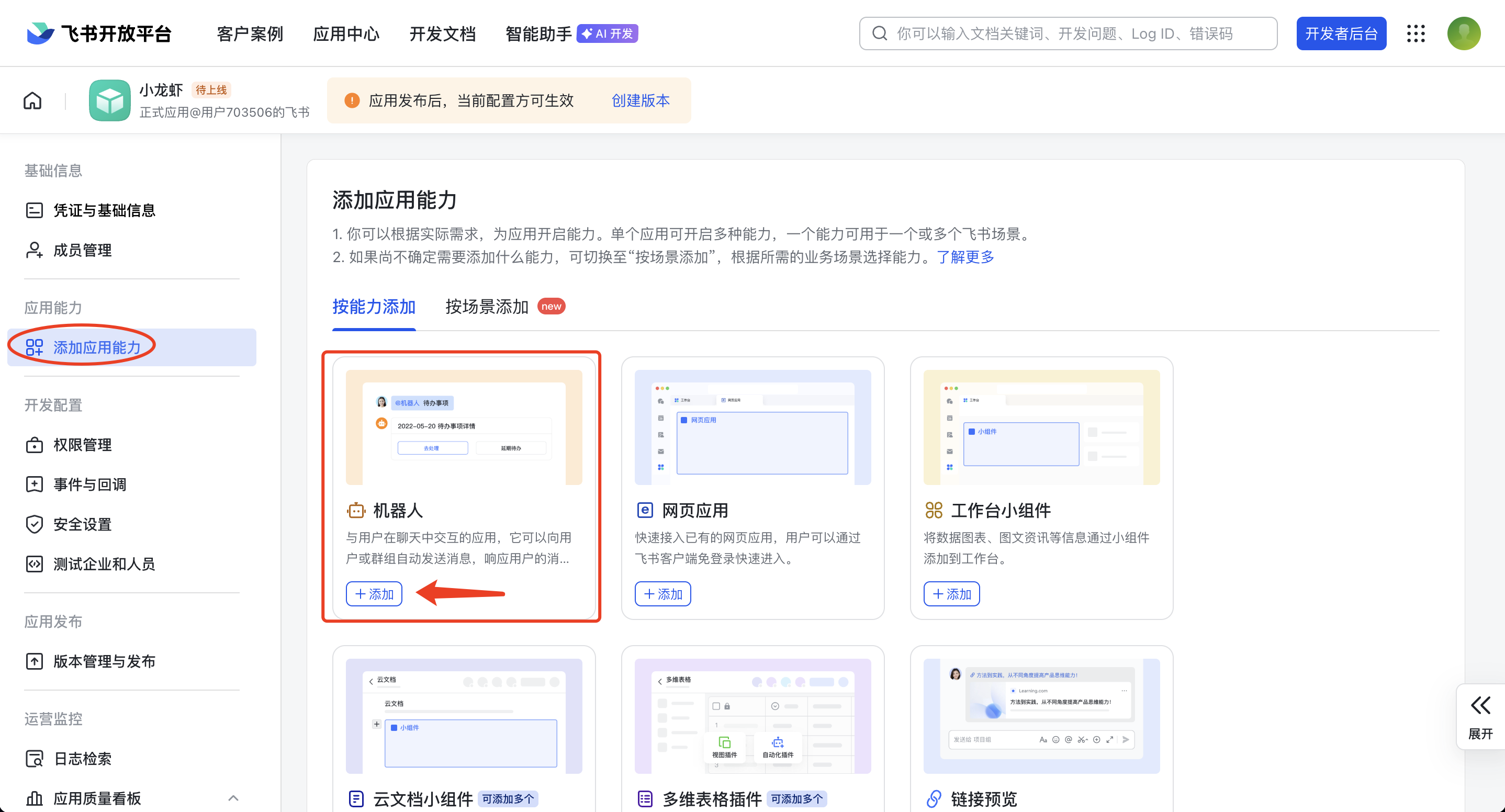This screenshot has width=1505, height=812.
Task: Click the home icon in breadcrumb bar
Action: click(33, 100)
